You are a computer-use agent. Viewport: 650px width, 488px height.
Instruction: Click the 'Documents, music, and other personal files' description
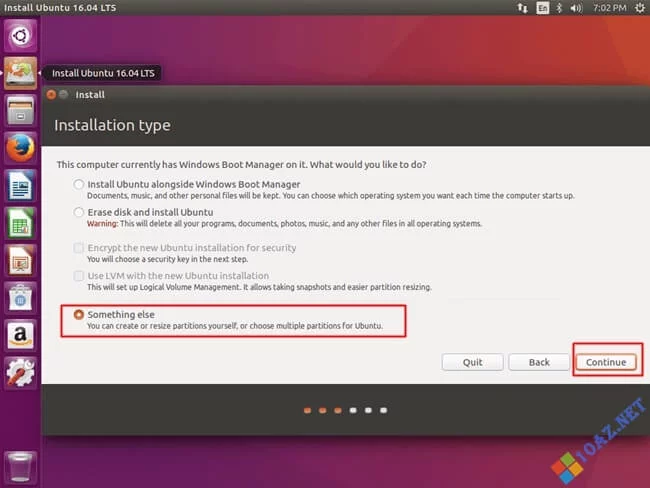[x=331, y=195]
